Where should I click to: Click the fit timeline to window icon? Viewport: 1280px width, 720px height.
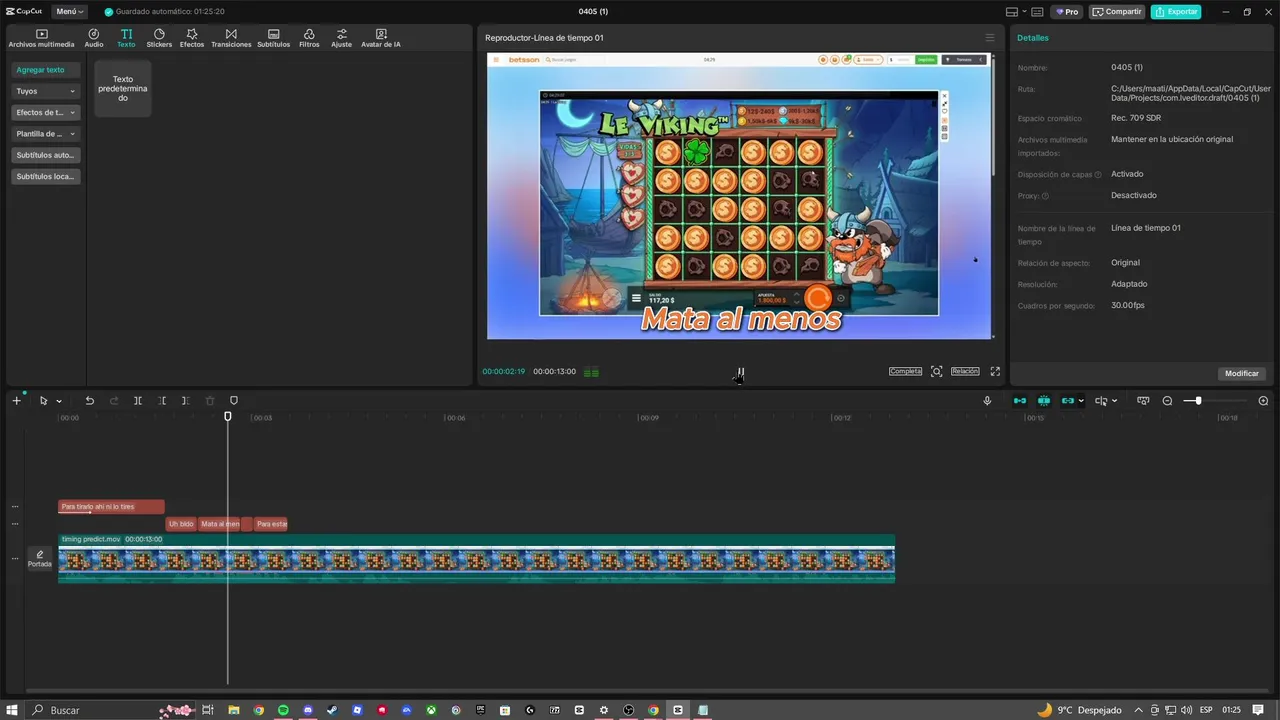click(x=1143, y=401)
